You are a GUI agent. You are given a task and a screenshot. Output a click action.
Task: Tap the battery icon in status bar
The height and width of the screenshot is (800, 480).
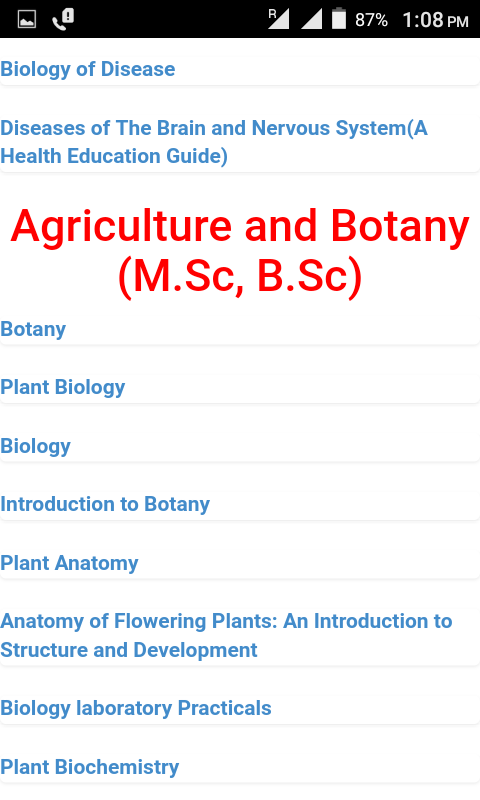coord(339,19)
